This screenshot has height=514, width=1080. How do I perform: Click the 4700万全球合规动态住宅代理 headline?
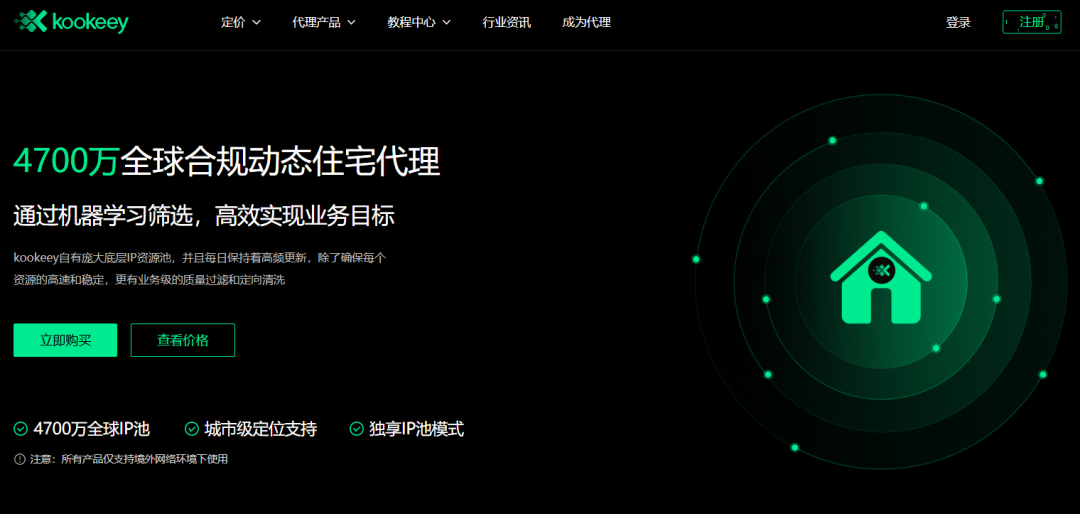[227, 163]
